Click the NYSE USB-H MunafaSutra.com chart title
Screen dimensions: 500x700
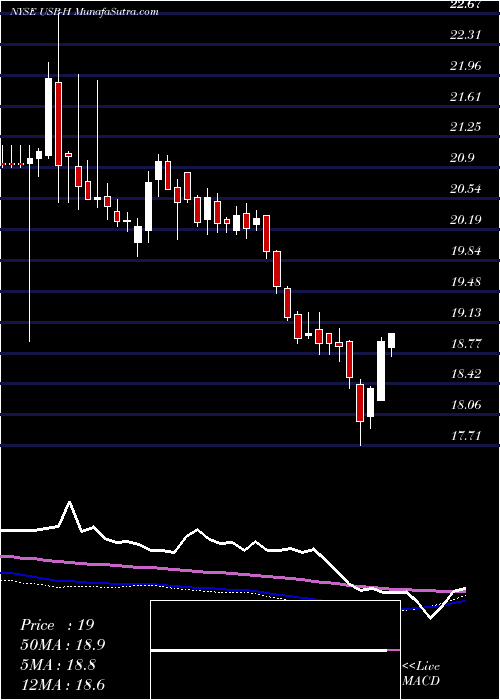84,12
